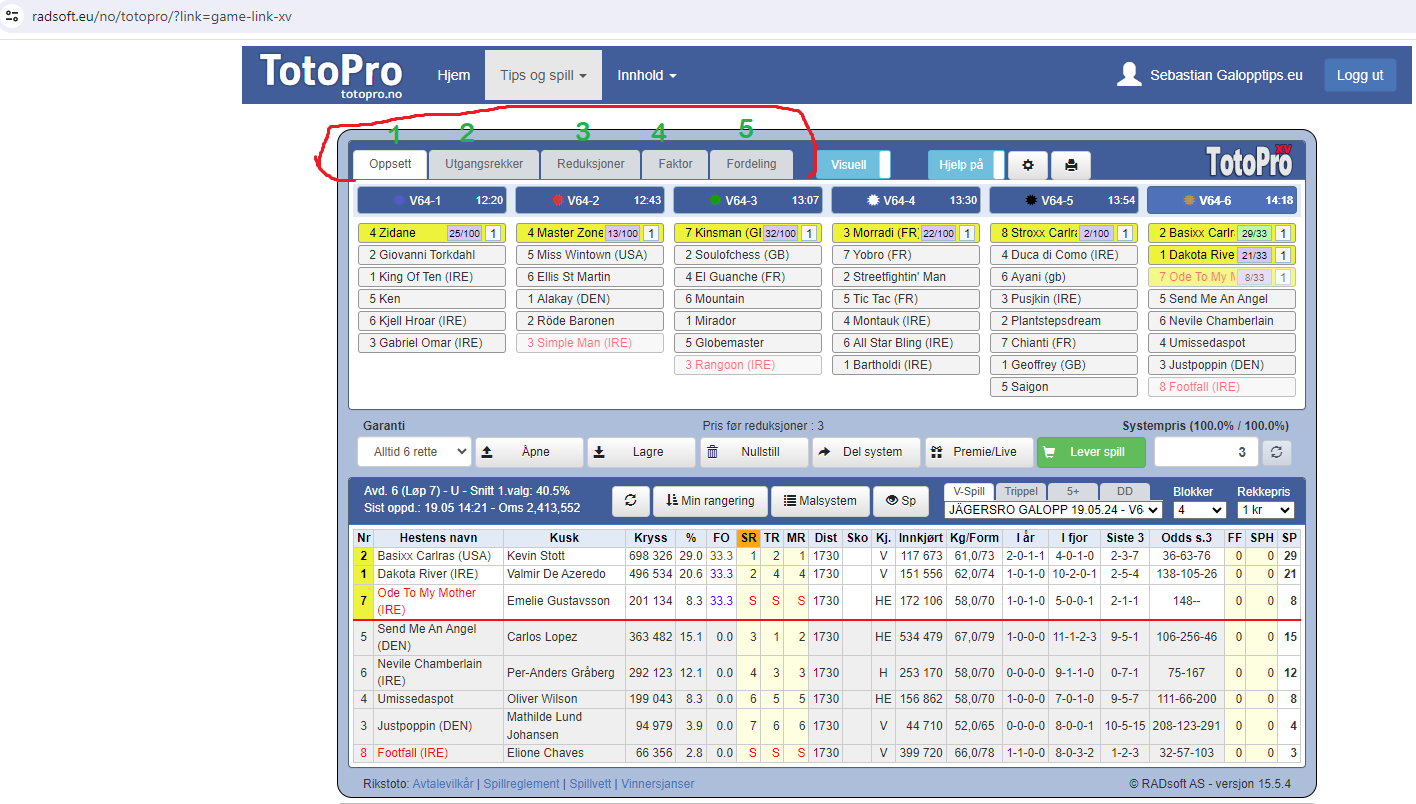Click the browser address bar URL
1416x804 pixels.
[162, 18]
